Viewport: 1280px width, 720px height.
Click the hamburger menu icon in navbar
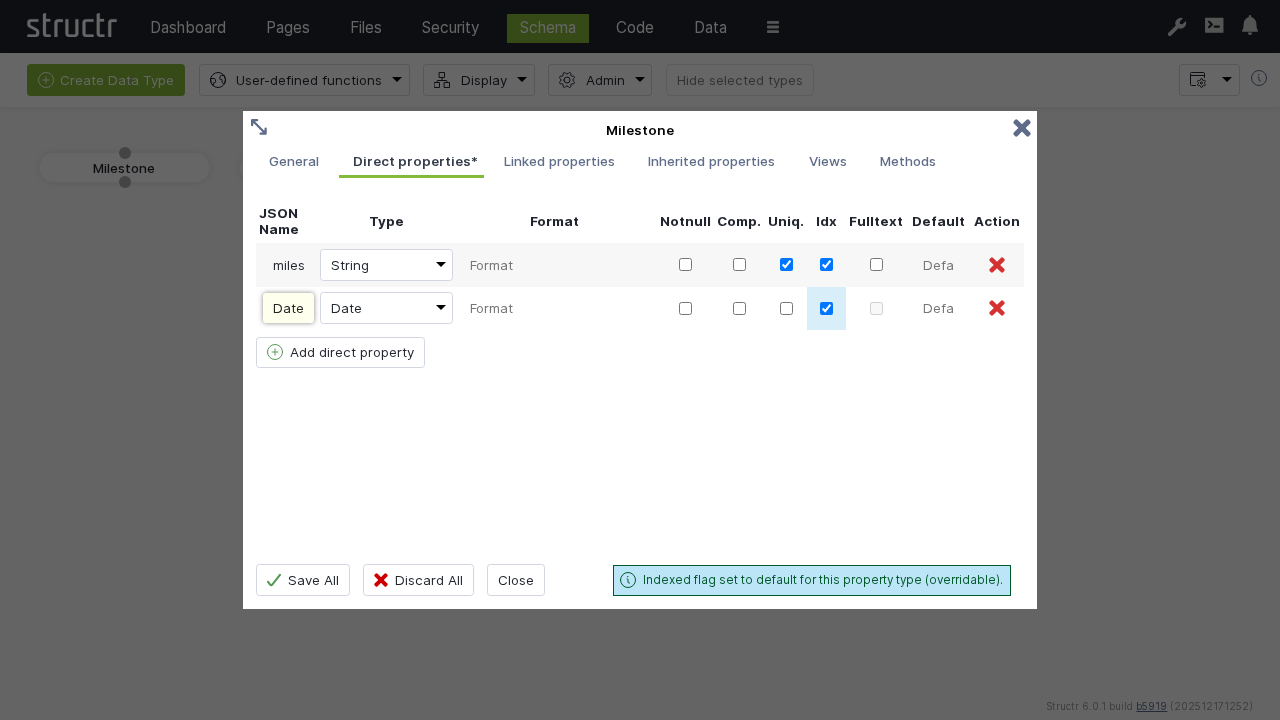pyautogui.click(x=773, y=28)
